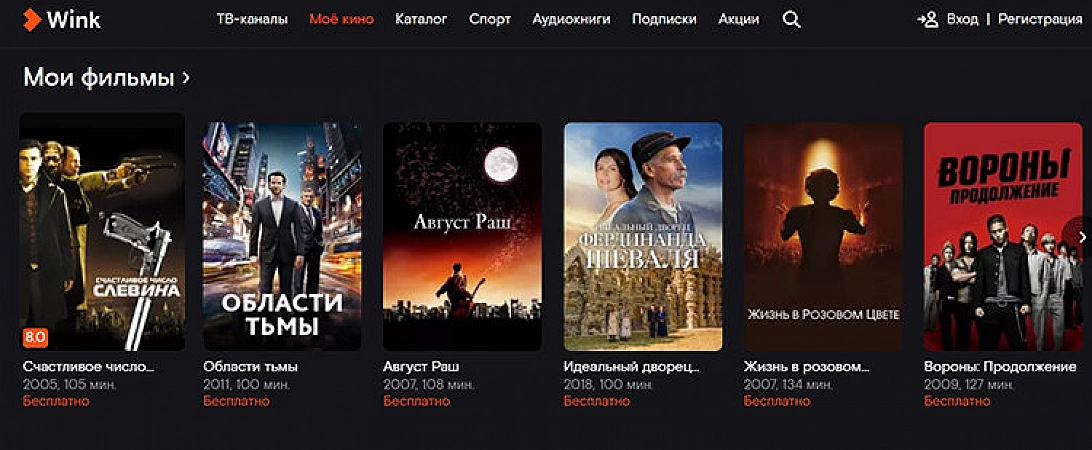
Task: Click the Вход login link
Action: click(962, 20)
